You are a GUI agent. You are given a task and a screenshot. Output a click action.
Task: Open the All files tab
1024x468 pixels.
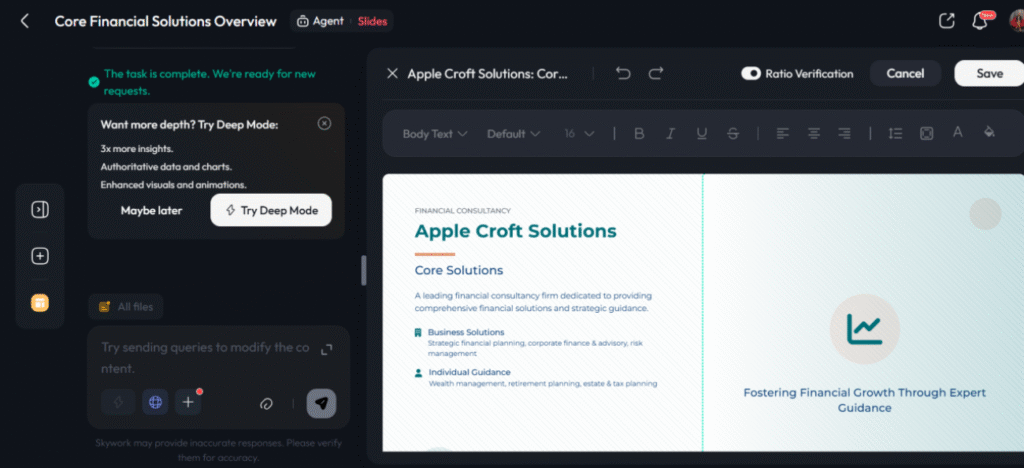point(126,307)
